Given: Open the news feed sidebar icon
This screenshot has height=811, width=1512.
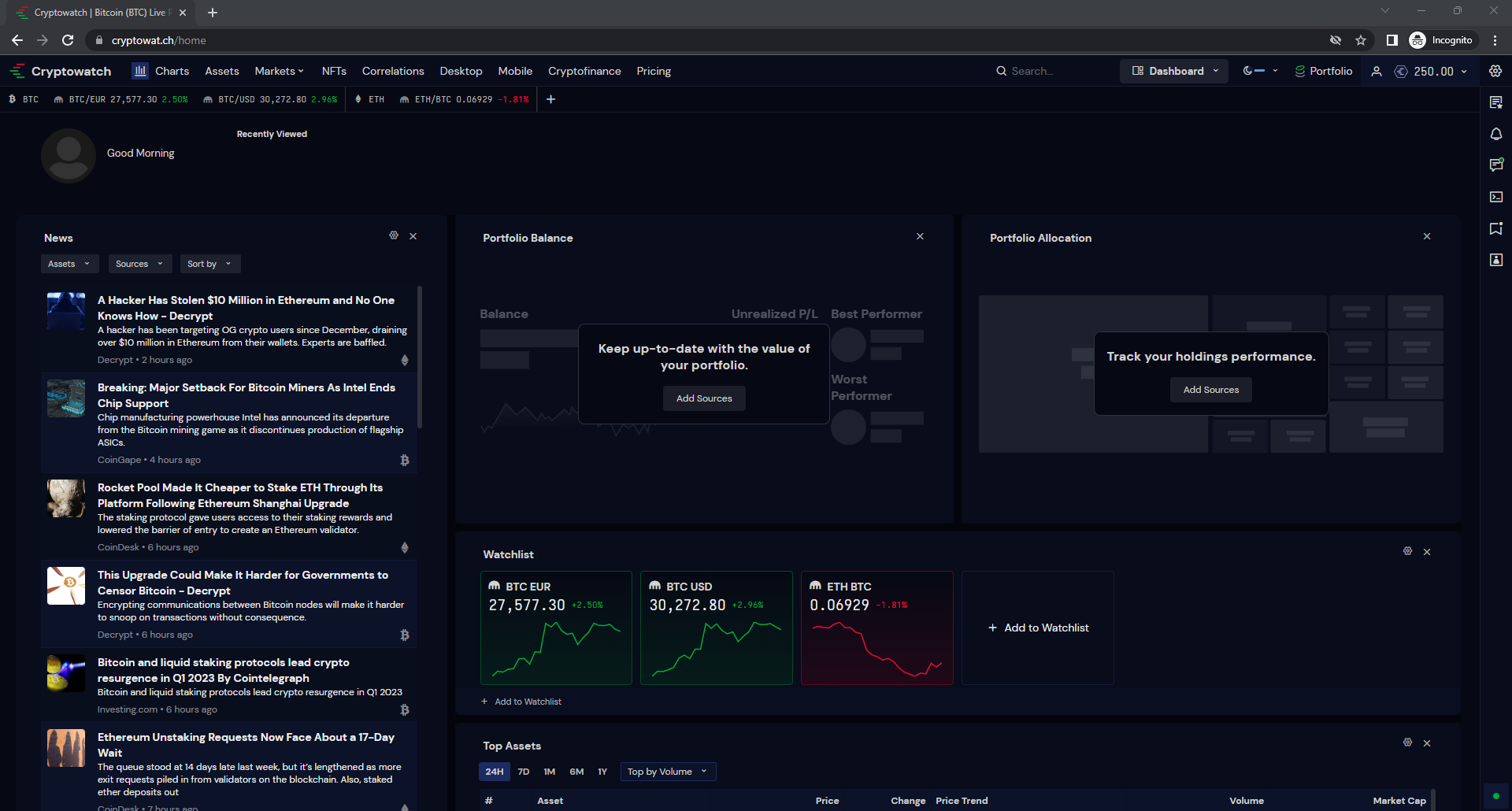Looking at the screenshot, I should (1496, 102).
